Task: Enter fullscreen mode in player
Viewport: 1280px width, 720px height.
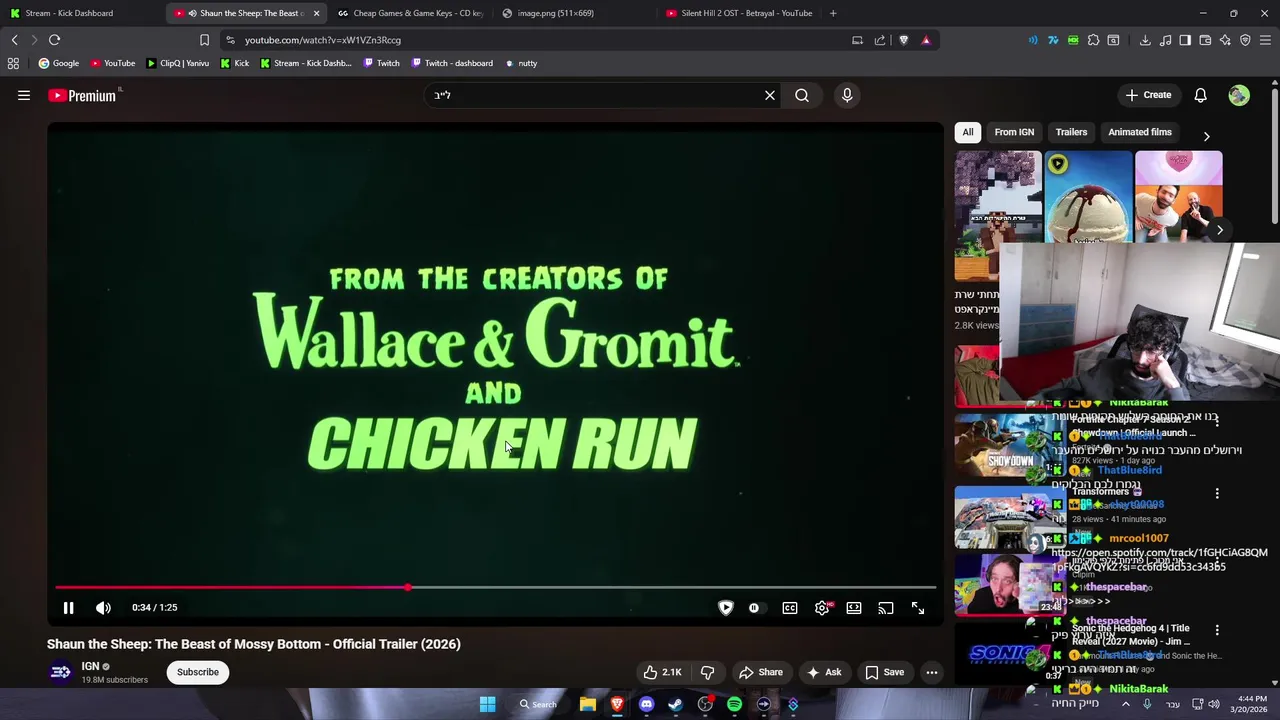Action: (x=918, y=608)
